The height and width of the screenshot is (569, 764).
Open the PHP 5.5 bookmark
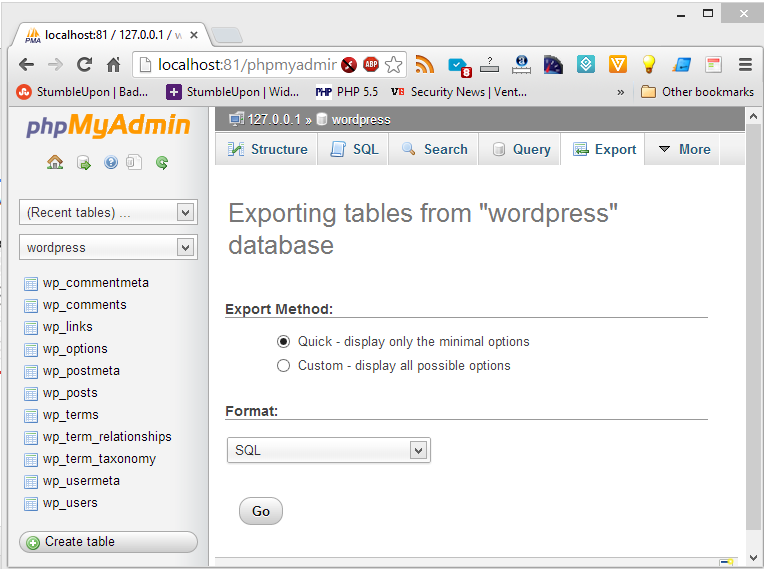(x=346, y=92)
